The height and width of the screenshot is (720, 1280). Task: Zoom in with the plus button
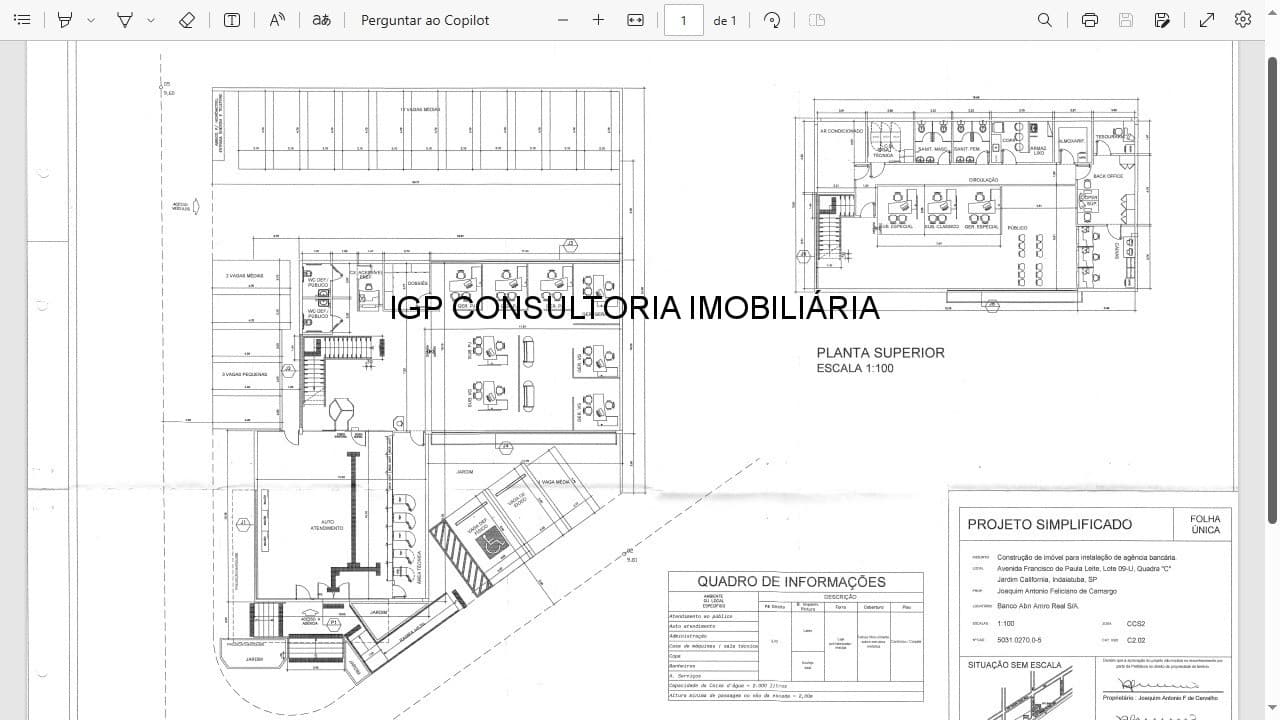(x=598, y=20)
